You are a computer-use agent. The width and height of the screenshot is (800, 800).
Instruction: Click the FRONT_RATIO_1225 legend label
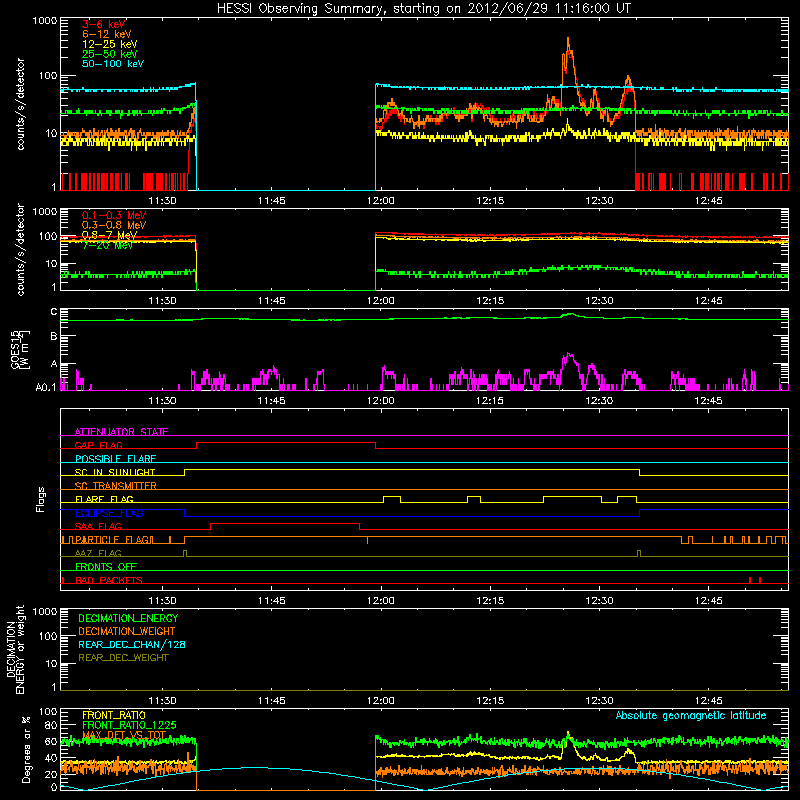(x=129, y=725)
